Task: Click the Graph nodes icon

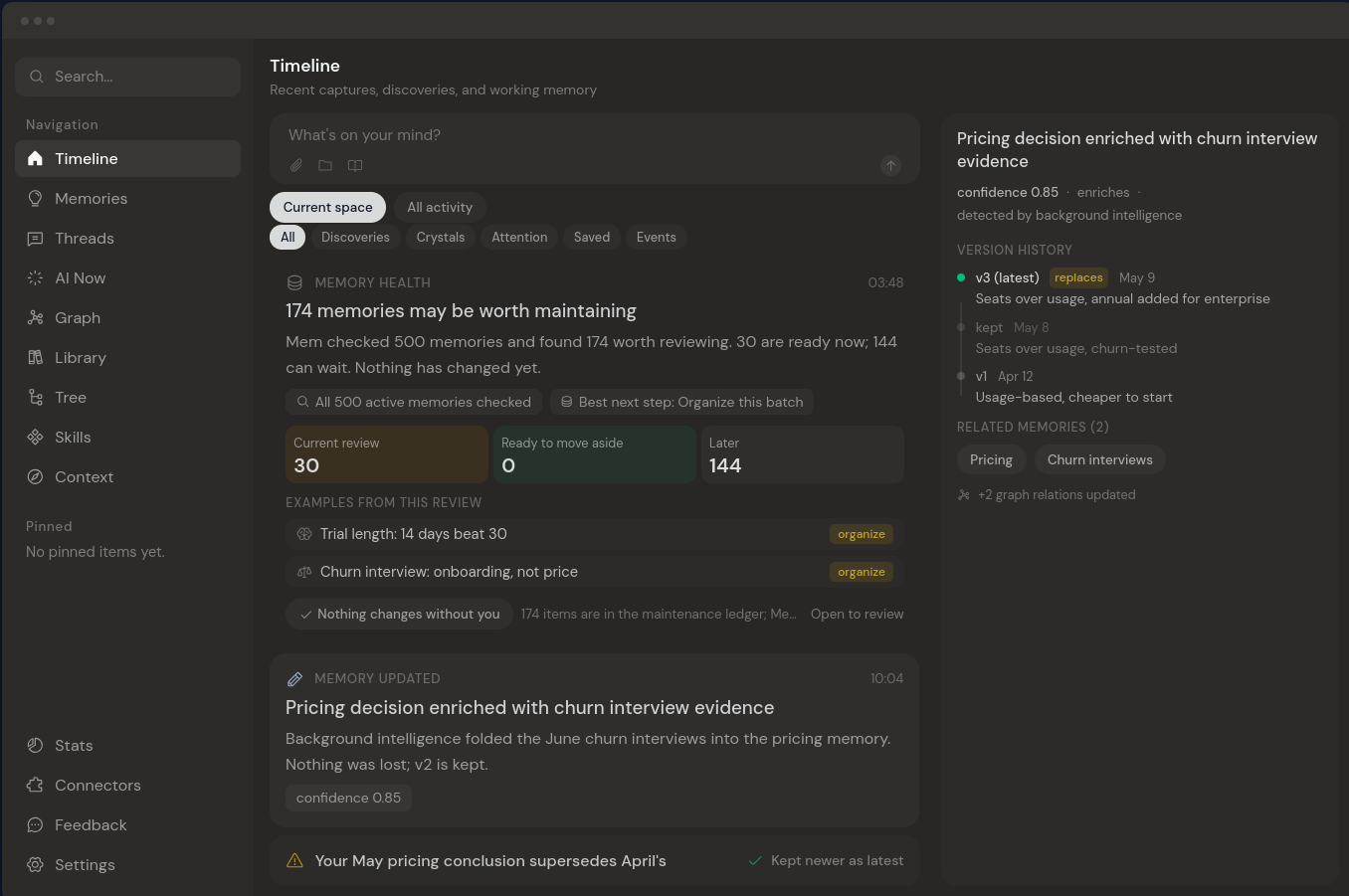Action: 36,317
